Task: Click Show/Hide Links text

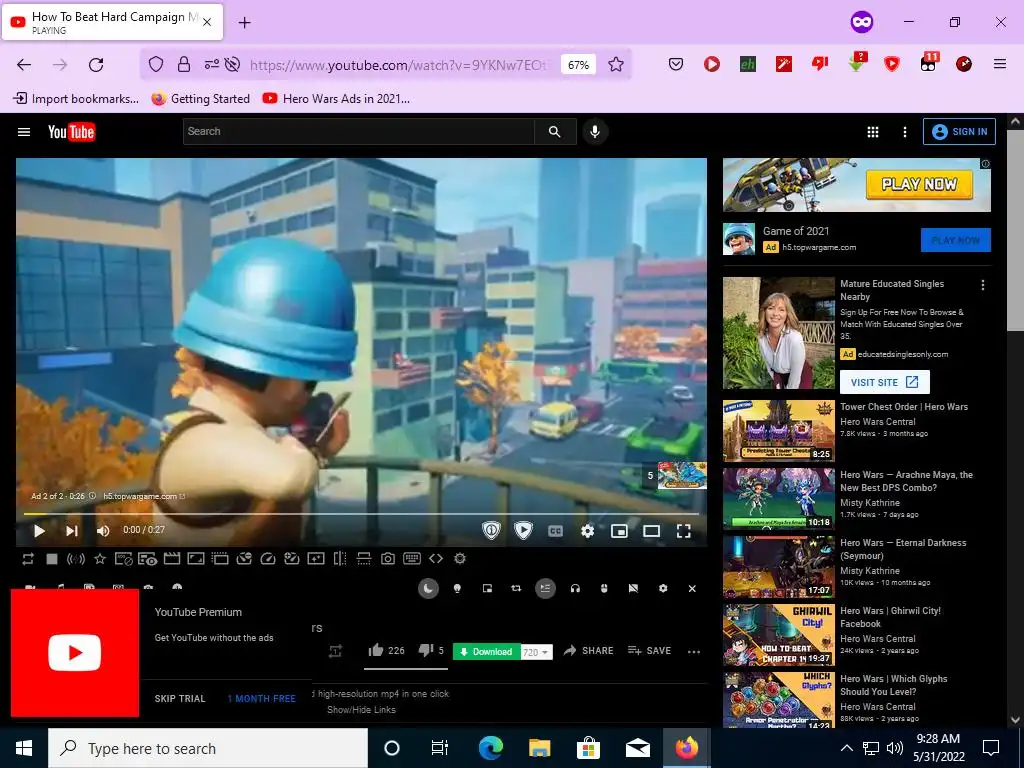Action: click(x=361, y=709)
